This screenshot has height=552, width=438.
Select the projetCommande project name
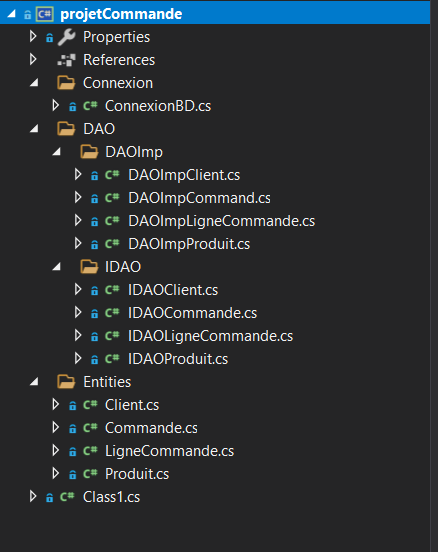tap(121, 14)
